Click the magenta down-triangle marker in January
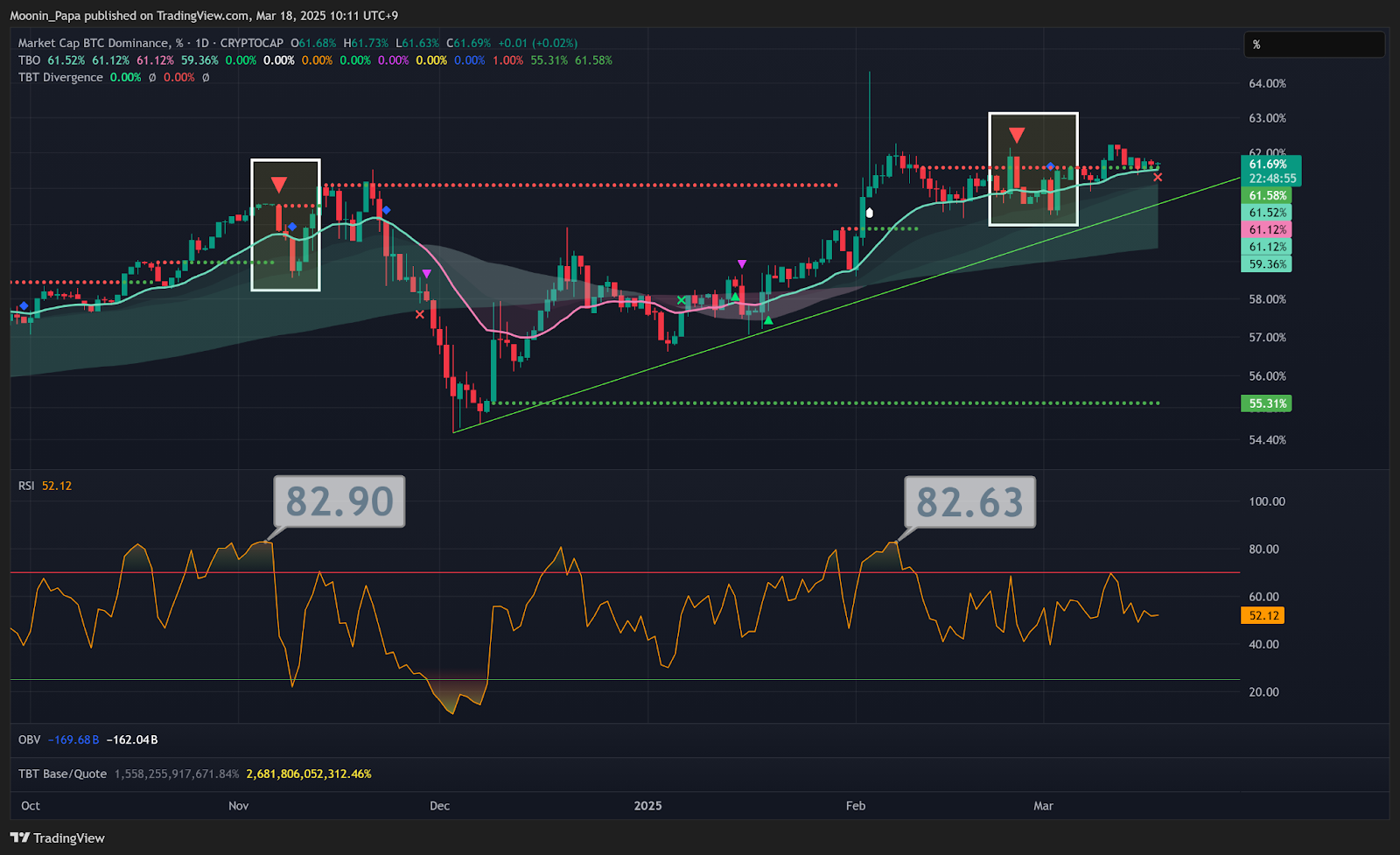This screenshot has height=855, width=1400. 742,263
